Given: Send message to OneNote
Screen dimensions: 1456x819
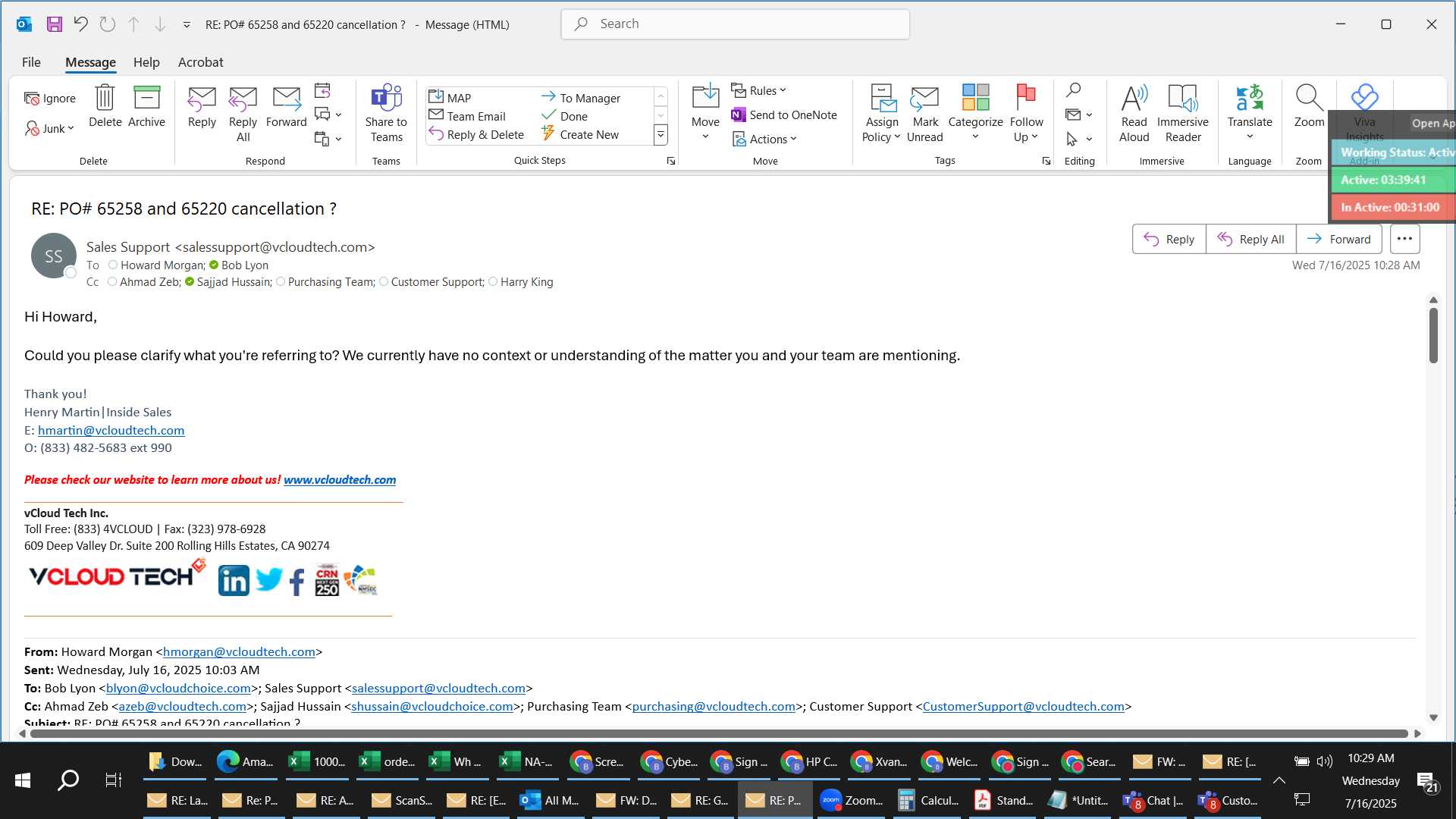Looking at the screenshot, I should point(784,115).
